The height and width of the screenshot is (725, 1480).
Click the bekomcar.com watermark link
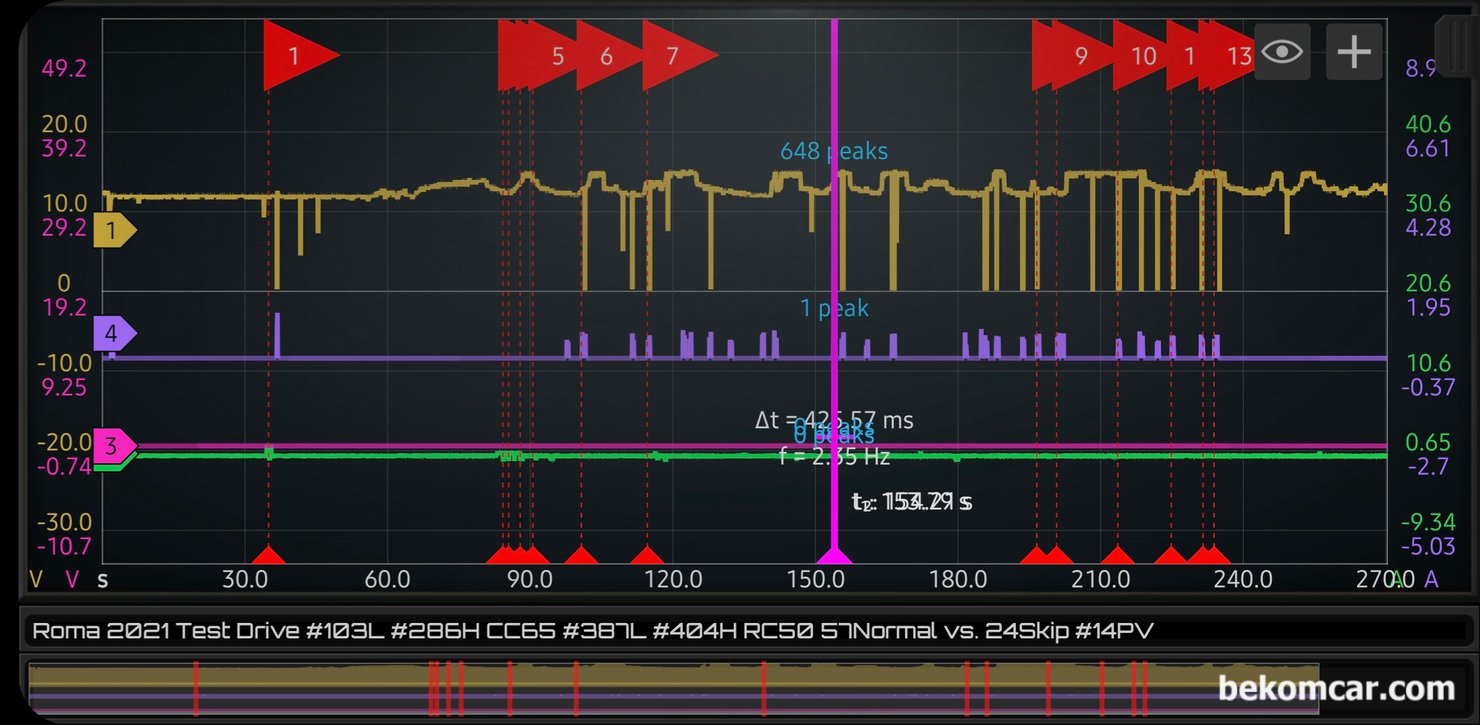click(x=1336, y=688)
